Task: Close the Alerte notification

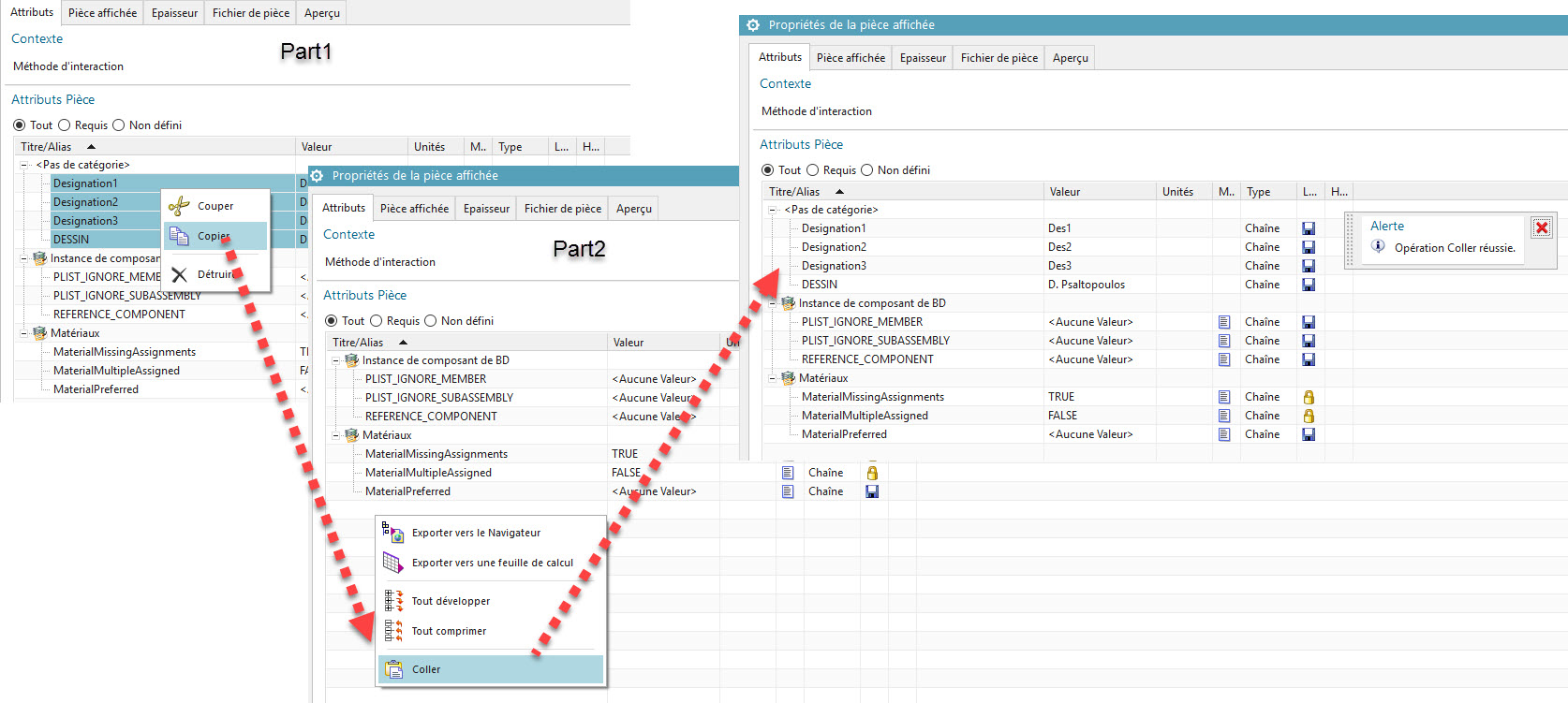Action: pos(1541,227)
